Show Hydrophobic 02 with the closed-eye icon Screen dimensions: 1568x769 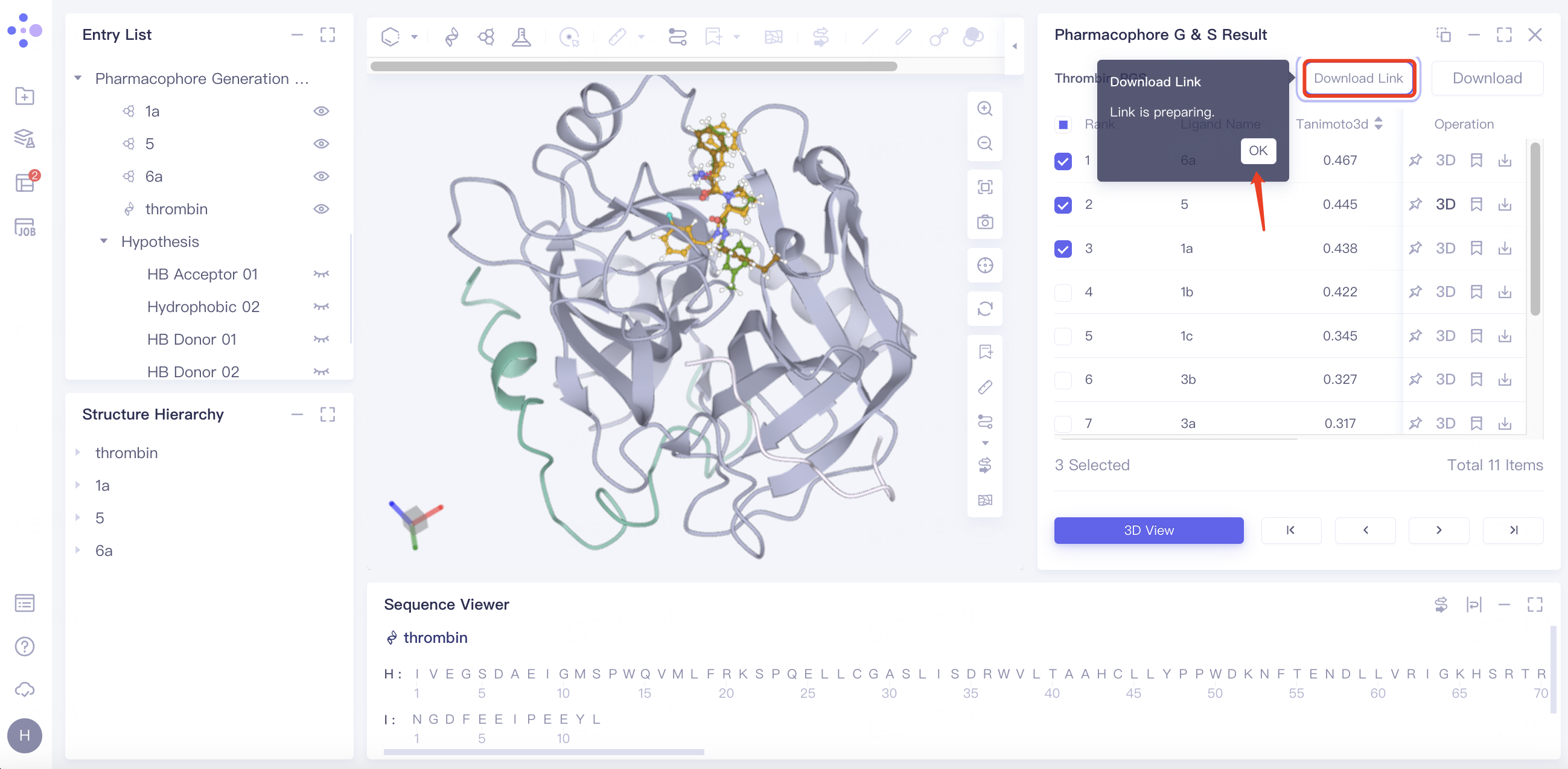[x=321, y=306]
